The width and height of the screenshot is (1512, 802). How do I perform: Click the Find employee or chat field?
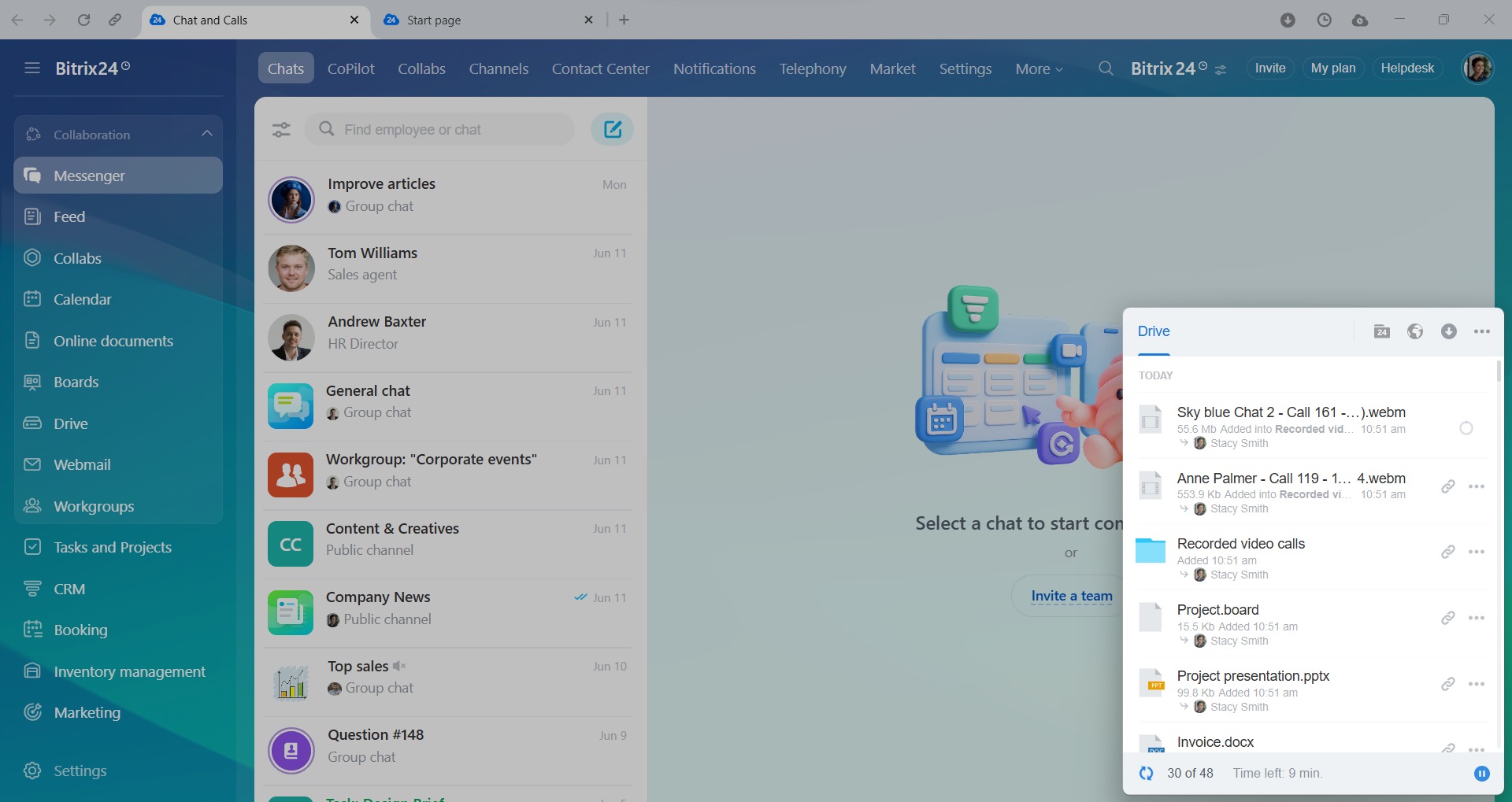tap(449, 129)
